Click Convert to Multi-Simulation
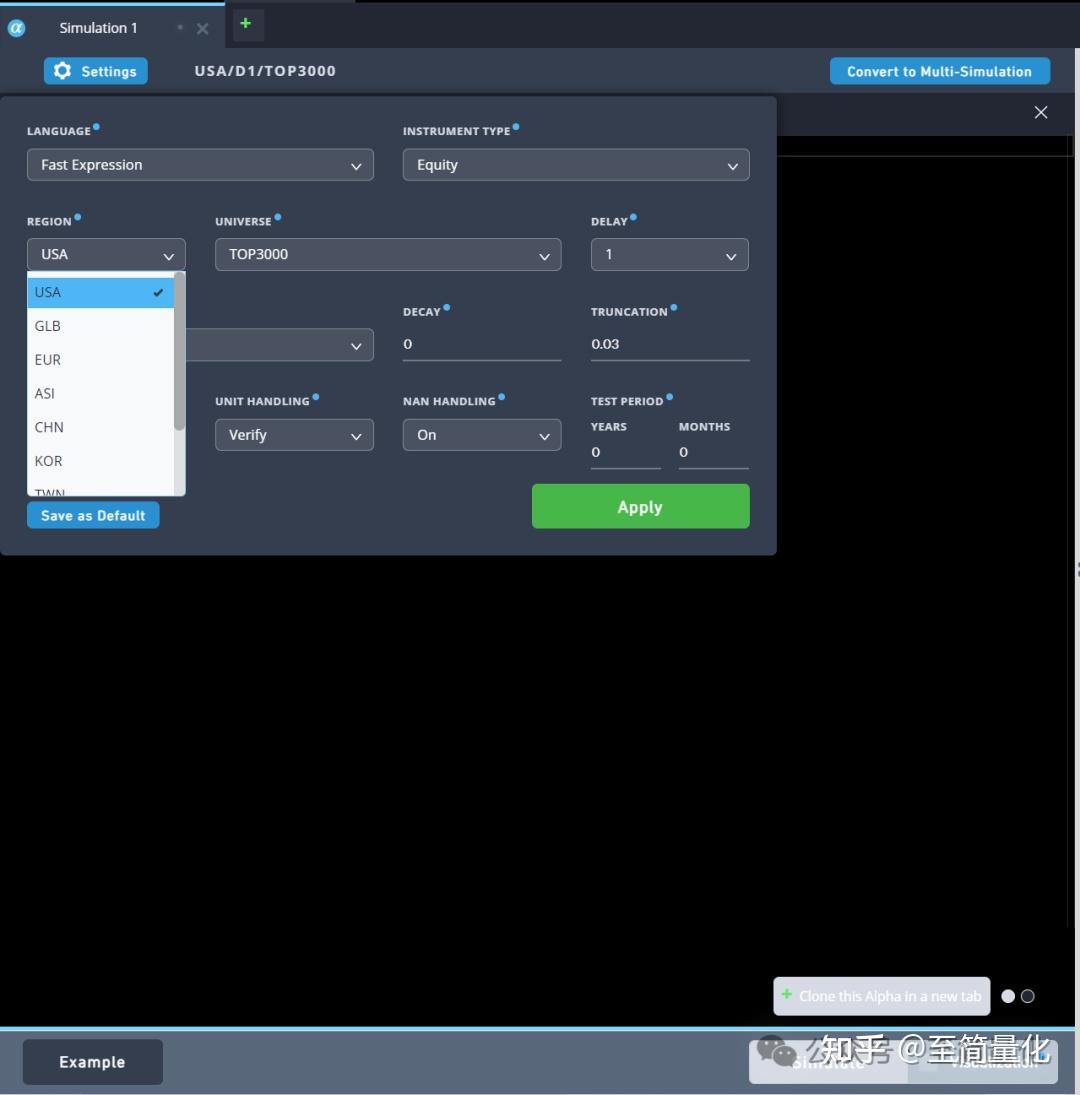The width and height of the screenshot is (1080, 1095). pos(940,71)
